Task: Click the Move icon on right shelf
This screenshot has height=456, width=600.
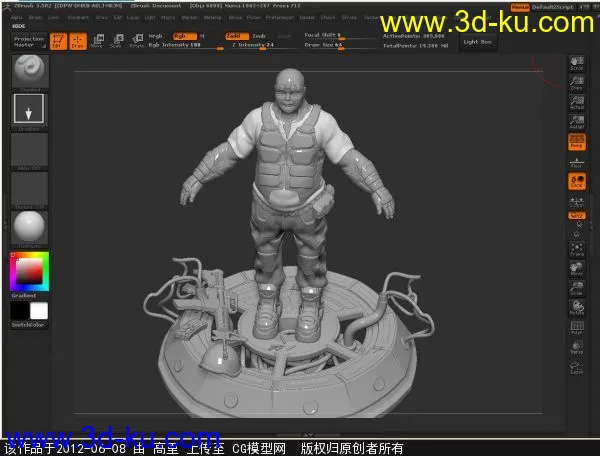Action: [x=577, y=269]
